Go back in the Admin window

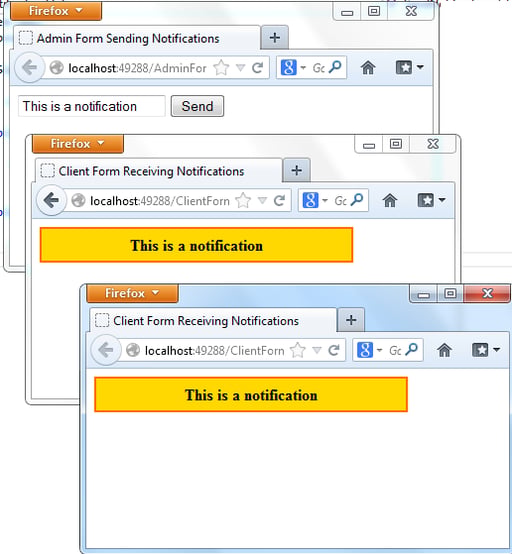point(30,67)
